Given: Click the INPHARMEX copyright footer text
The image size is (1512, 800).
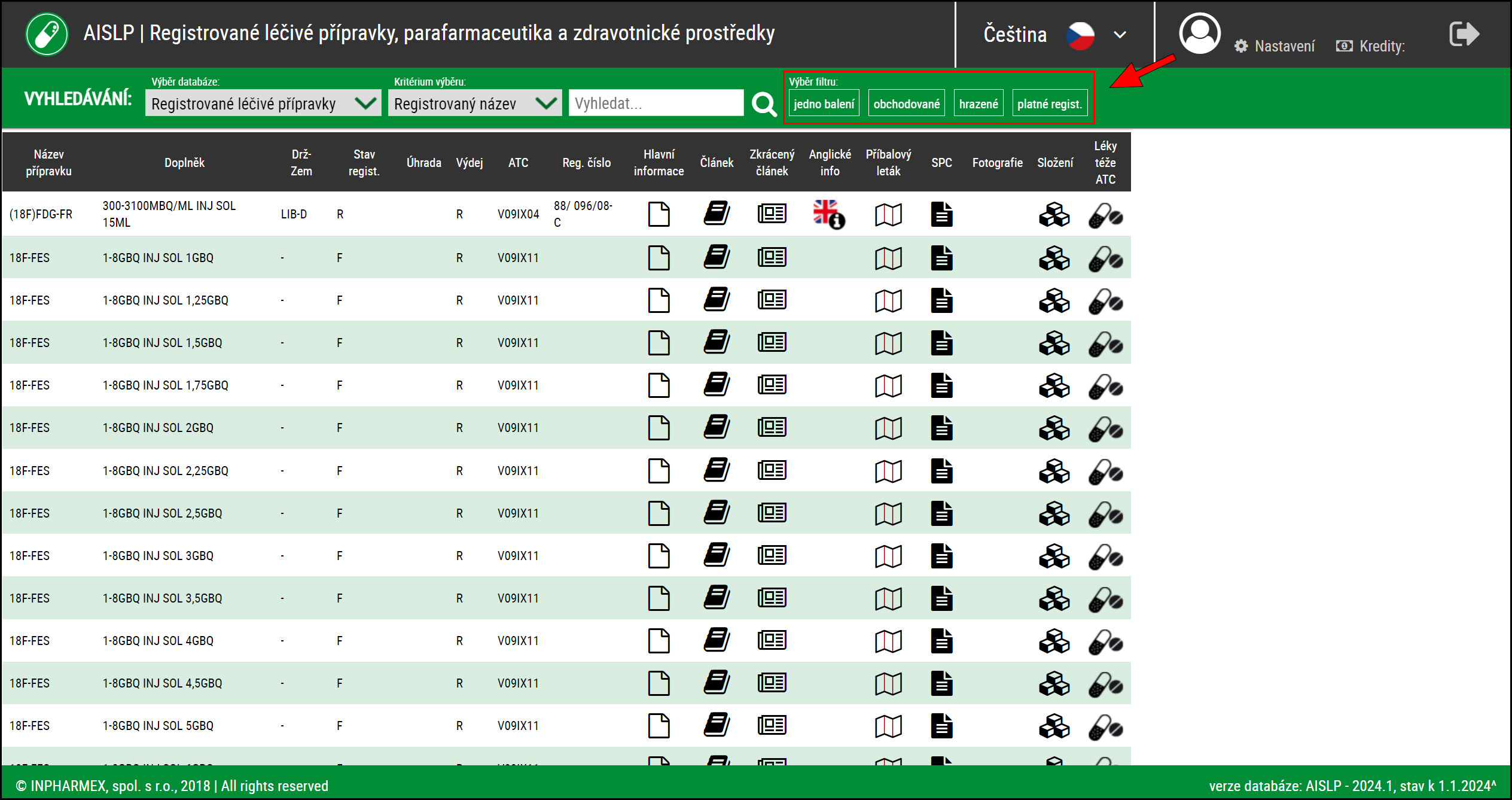Looking at the screenshot, I should coord(172,786).
